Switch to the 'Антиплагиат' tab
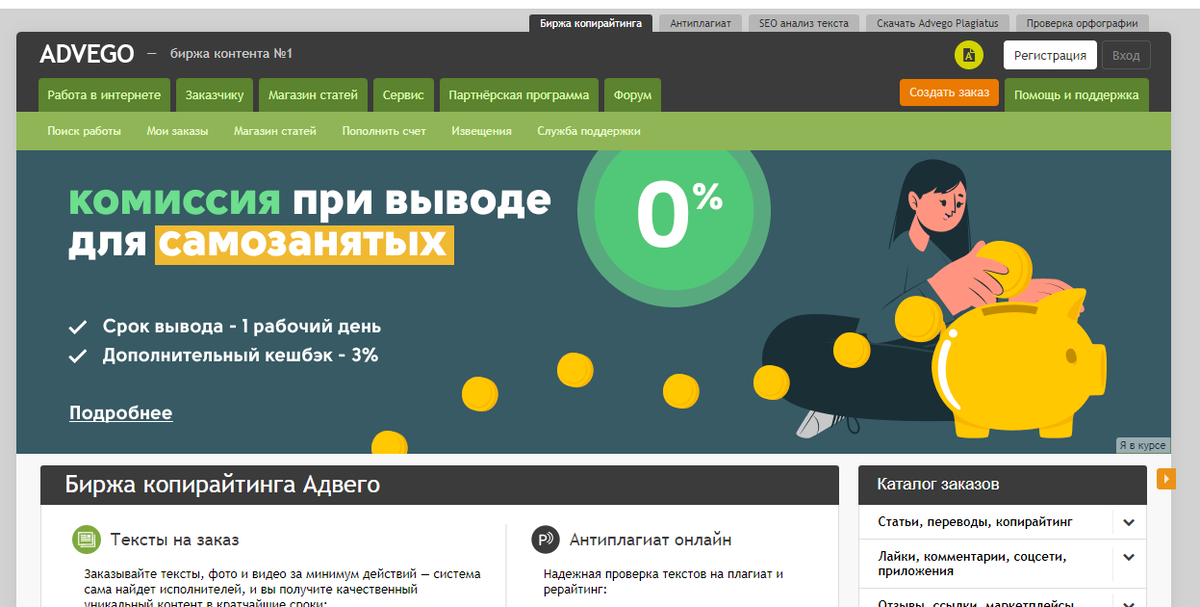 click(x=700, y=22)
